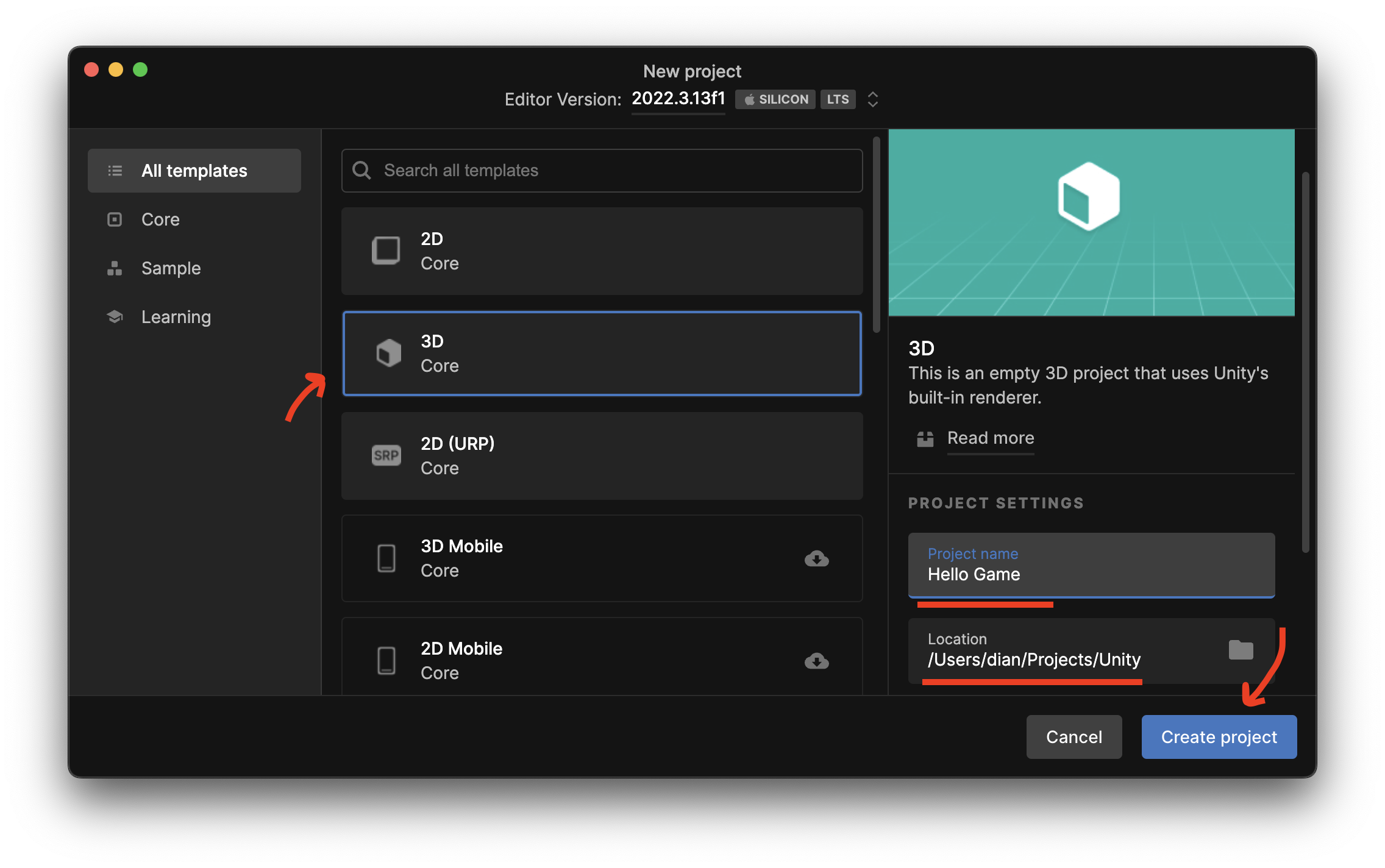Click the search all templates field
This screenshot has height=868, width=1385.
tap(604, 170)
